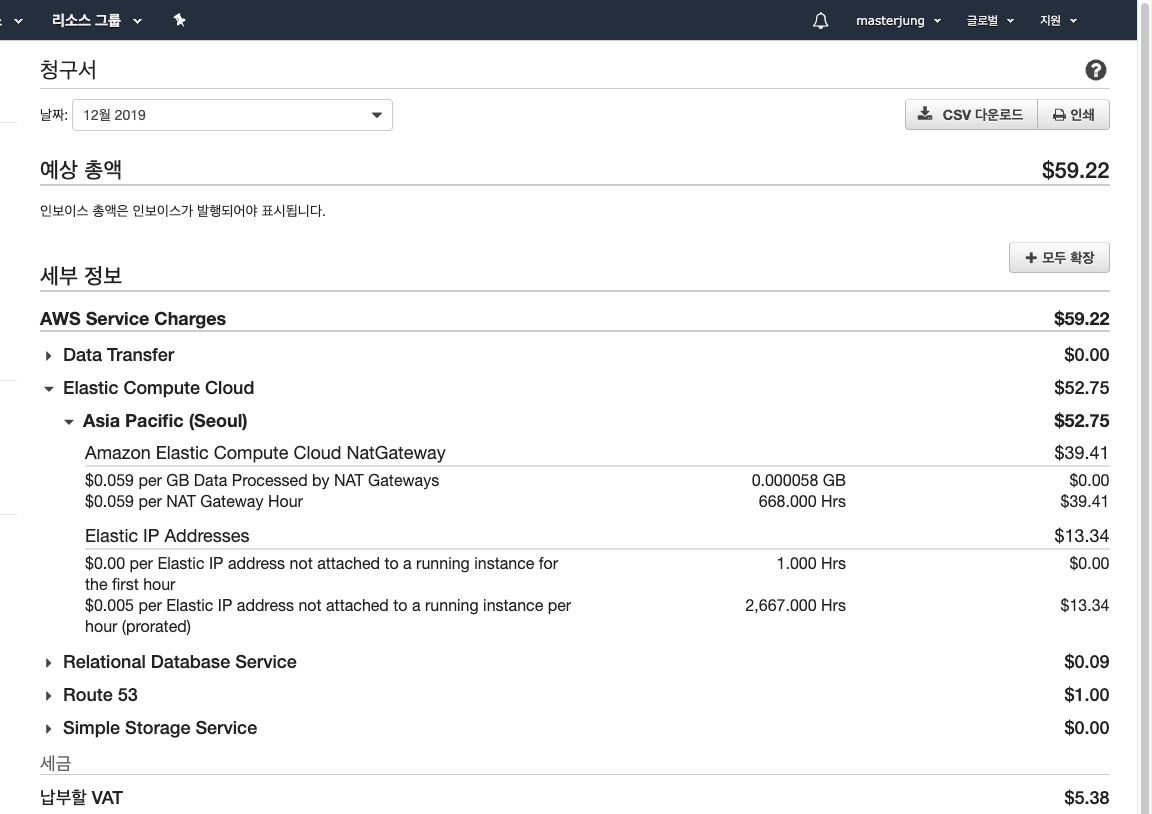Expand the Route 53 row
This screenshot has width=1152, height=814.
coord(48,696)
